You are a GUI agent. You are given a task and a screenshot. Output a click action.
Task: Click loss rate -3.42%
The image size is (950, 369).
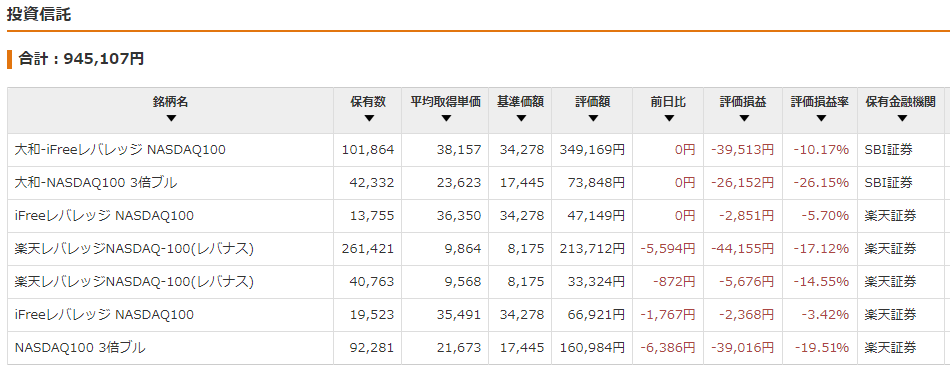(825, 314)
